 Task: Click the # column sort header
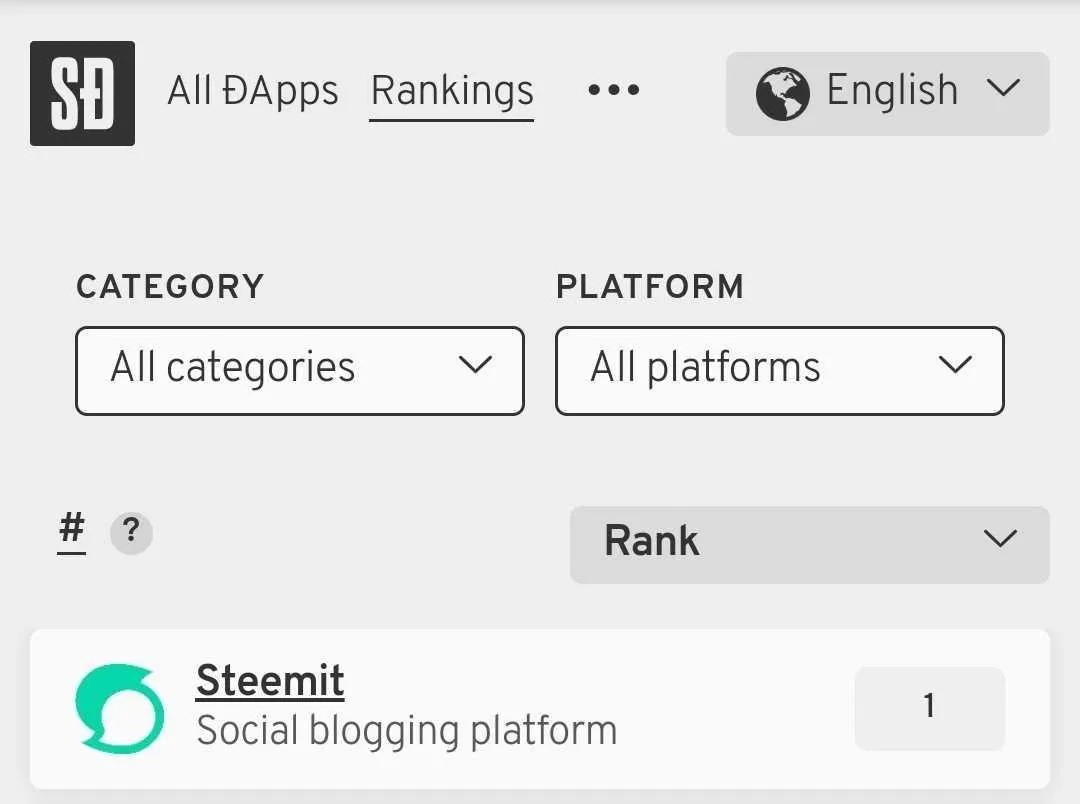pyautogui.click(x=72, y=530)
